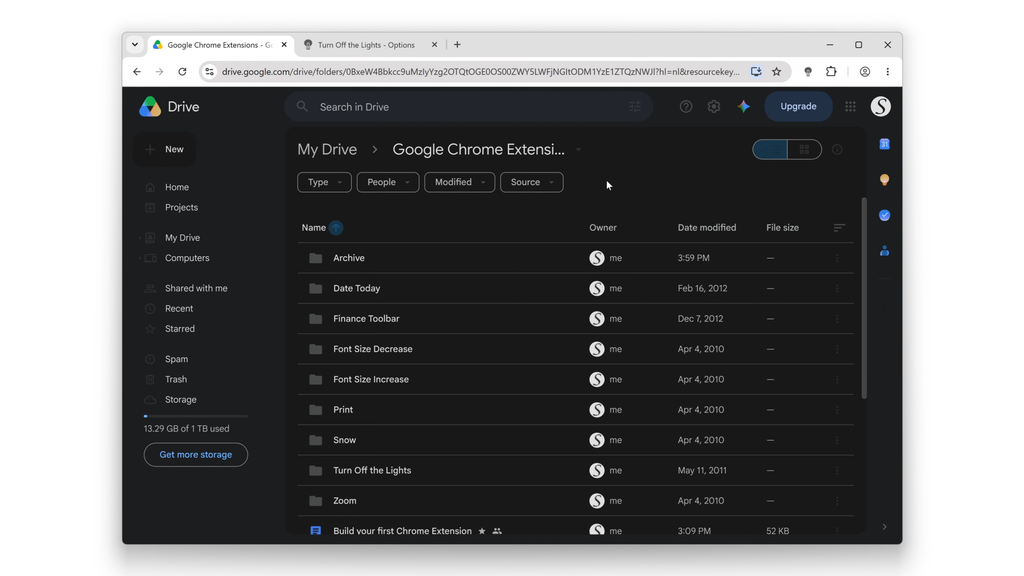This screenshot has height=576, width=1024.
Task: Bookmark this page with star icon
Action: [x=776, y=72]
